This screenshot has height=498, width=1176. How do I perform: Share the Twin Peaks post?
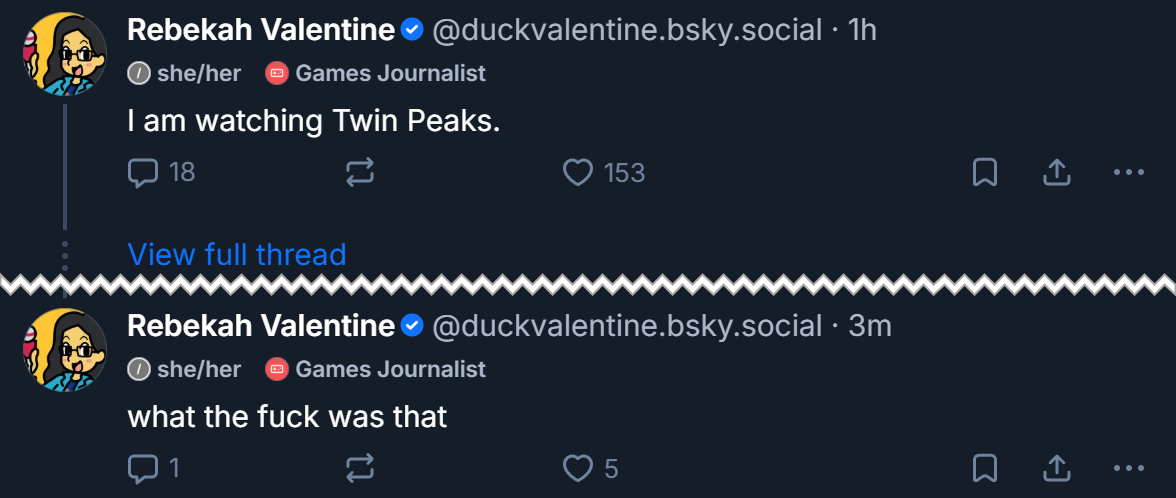tap(1057, 173)
